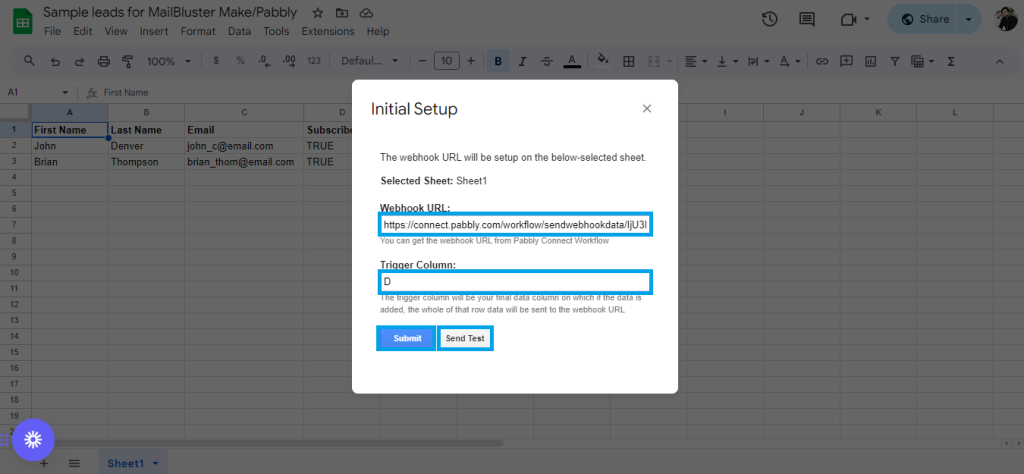Viewport: 1024px width, 474px height.
Task: Apply italic formatting
Action: click(x=522, y=61)
